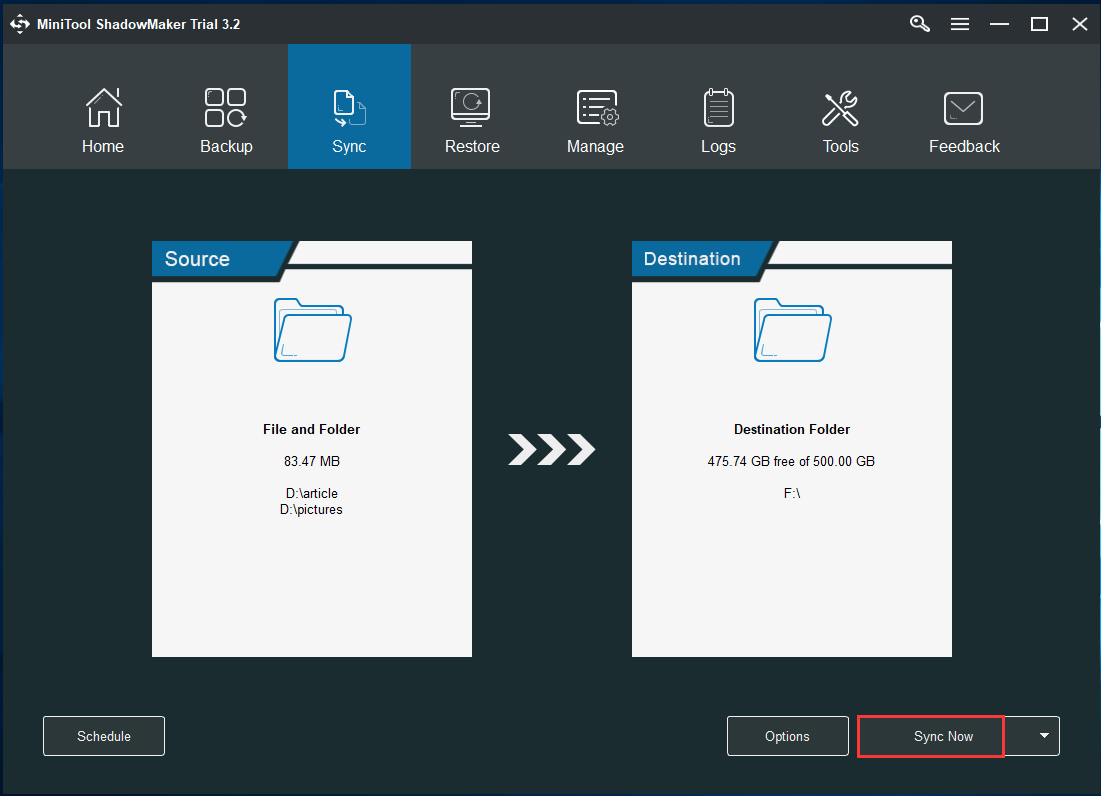Click the Destination folder panel
The image size is (1101, 796).
(x=791, y=450)
